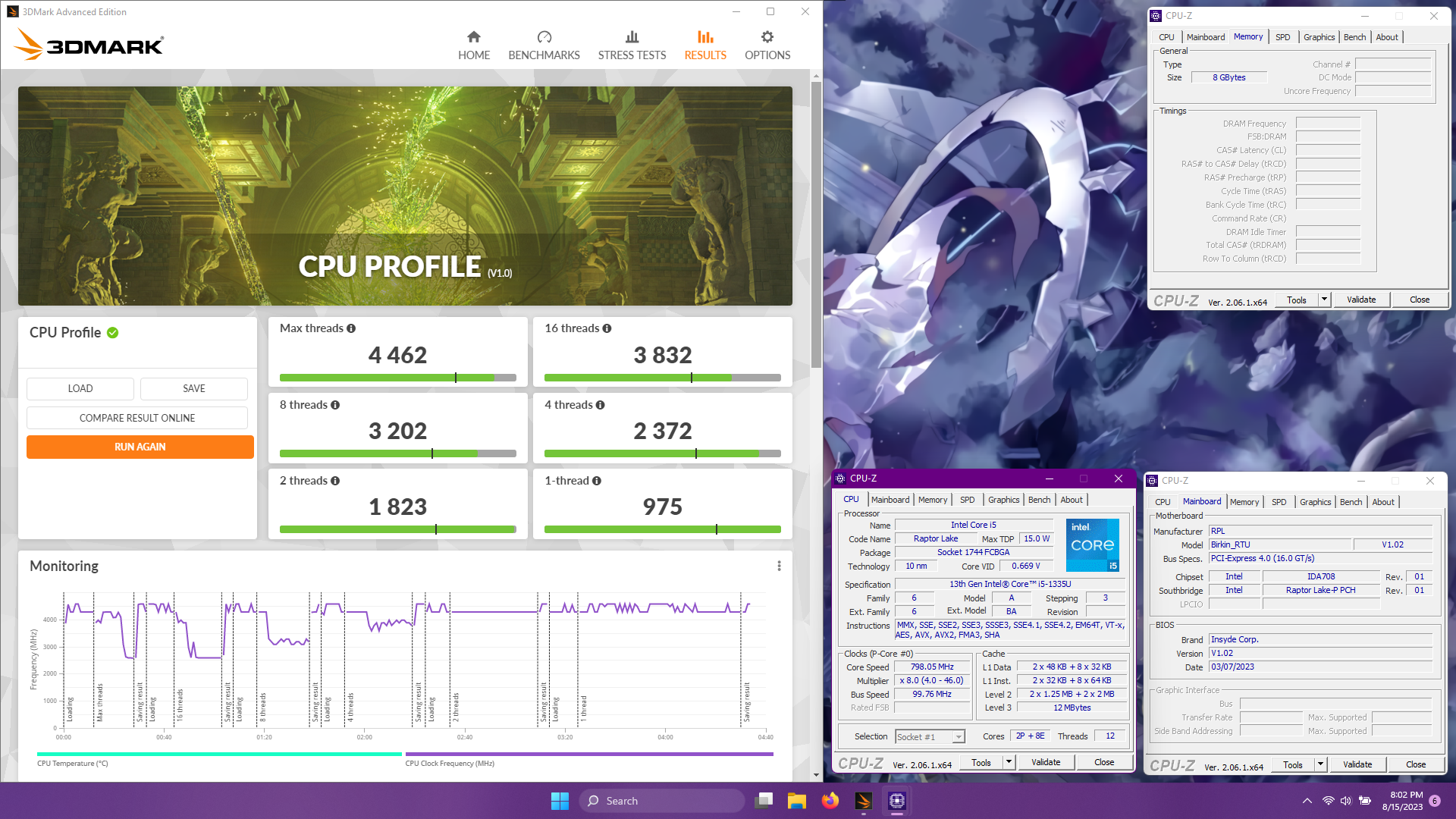Open the Monitoring panel options menu

(x=779, y=566)
